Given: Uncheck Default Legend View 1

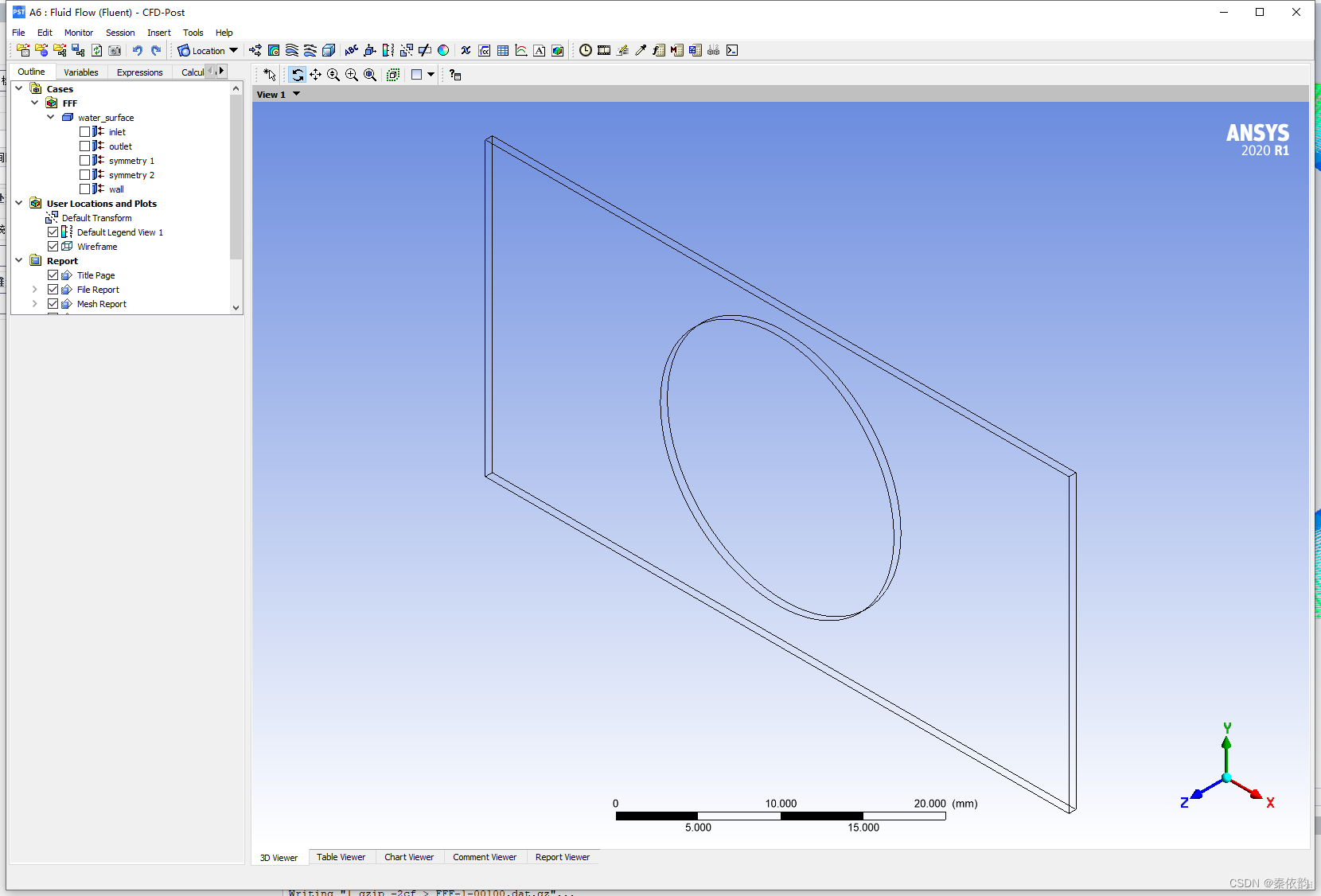Looking at the screenshot, I should point(53,232).
